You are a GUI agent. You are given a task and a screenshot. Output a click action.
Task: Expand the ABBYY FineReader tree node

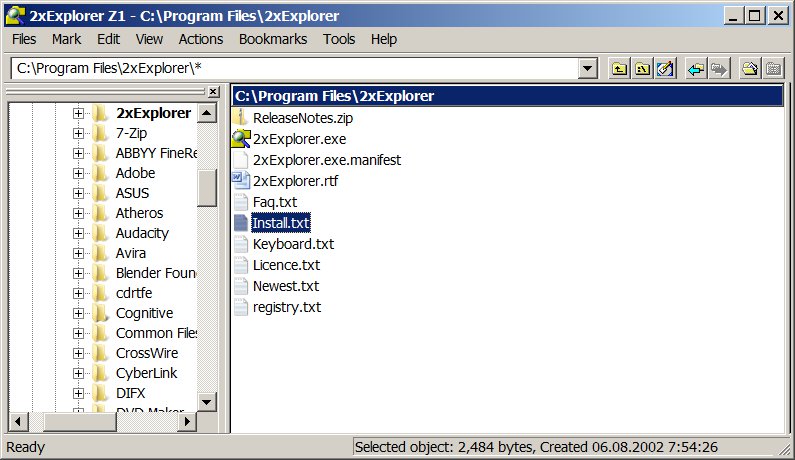(x=78, y=153)
